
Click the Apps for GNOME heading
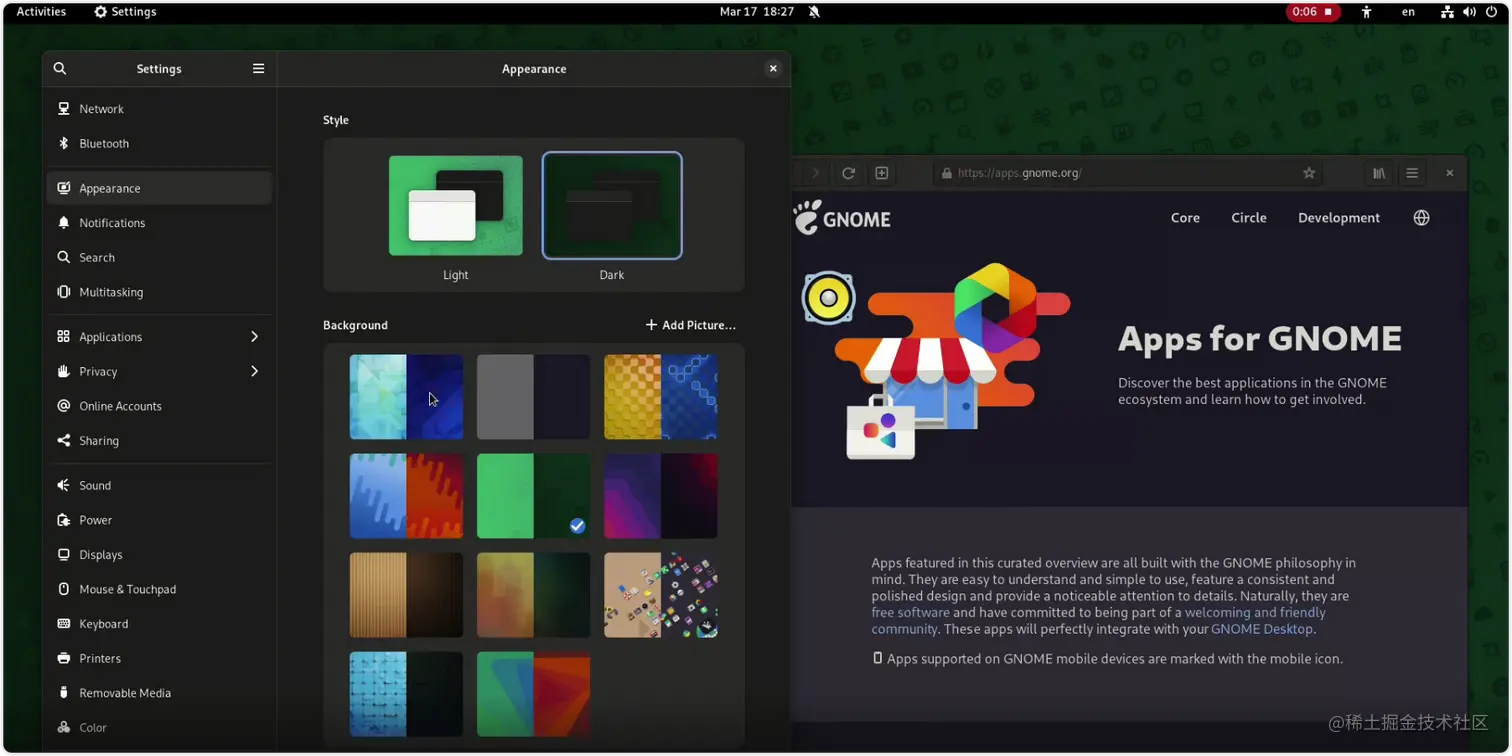1260,339
